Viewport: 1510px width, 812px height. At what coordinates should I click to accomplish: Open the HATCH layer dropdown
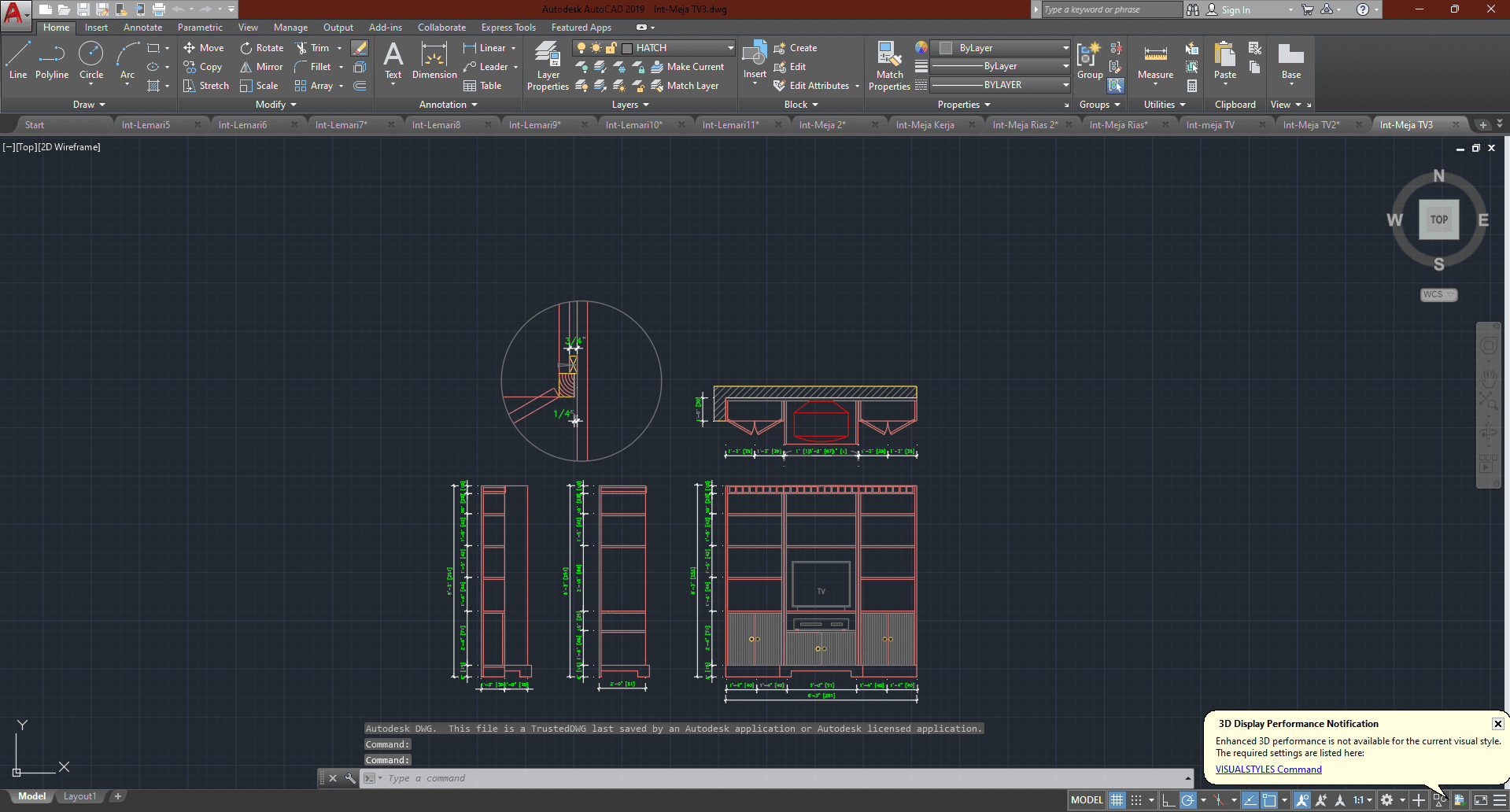(x=730, y=48)
